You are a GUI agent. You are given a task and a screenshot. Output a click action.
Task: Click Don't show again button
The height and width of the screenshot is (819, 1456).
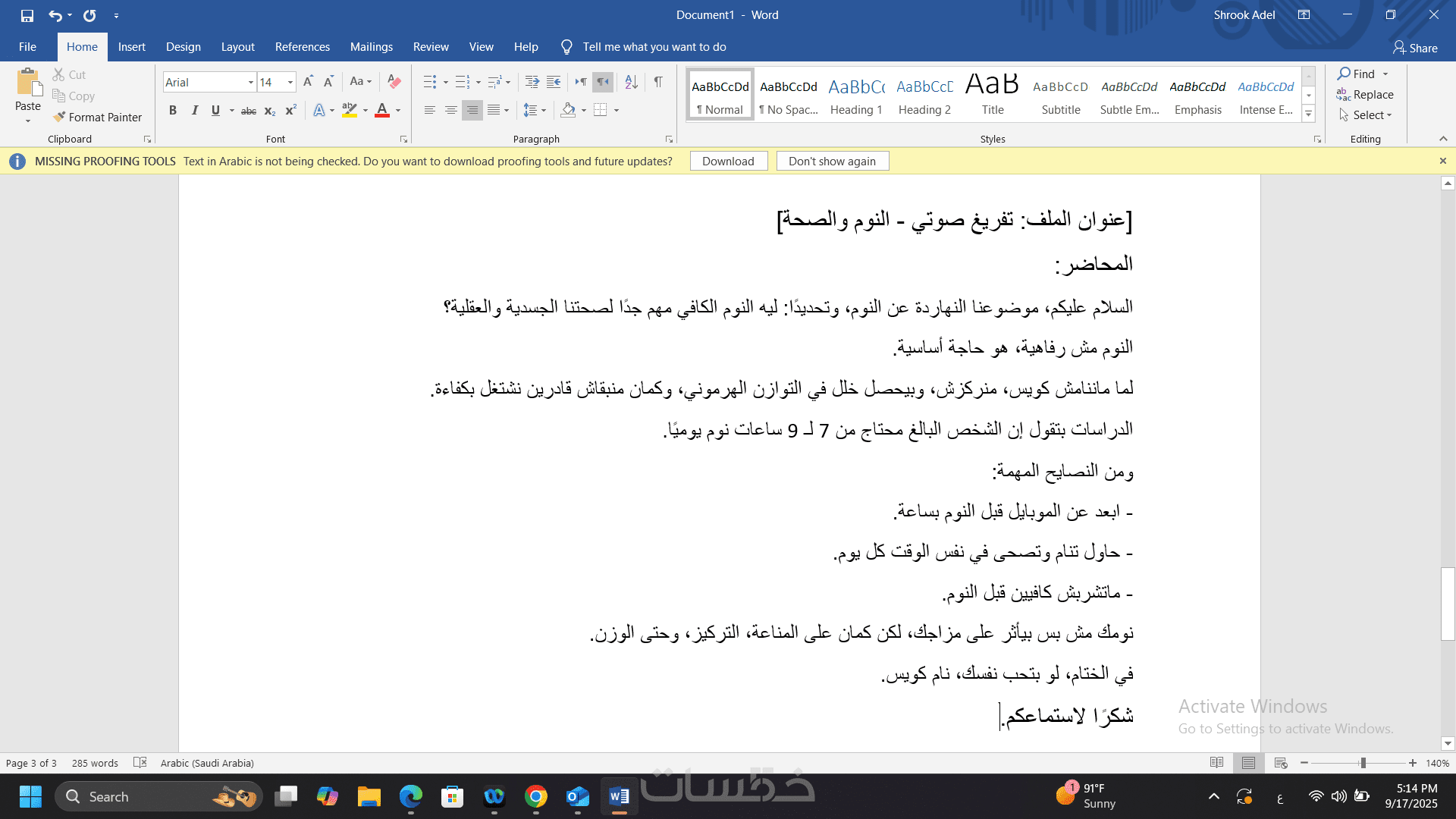(x=832, y=161)
